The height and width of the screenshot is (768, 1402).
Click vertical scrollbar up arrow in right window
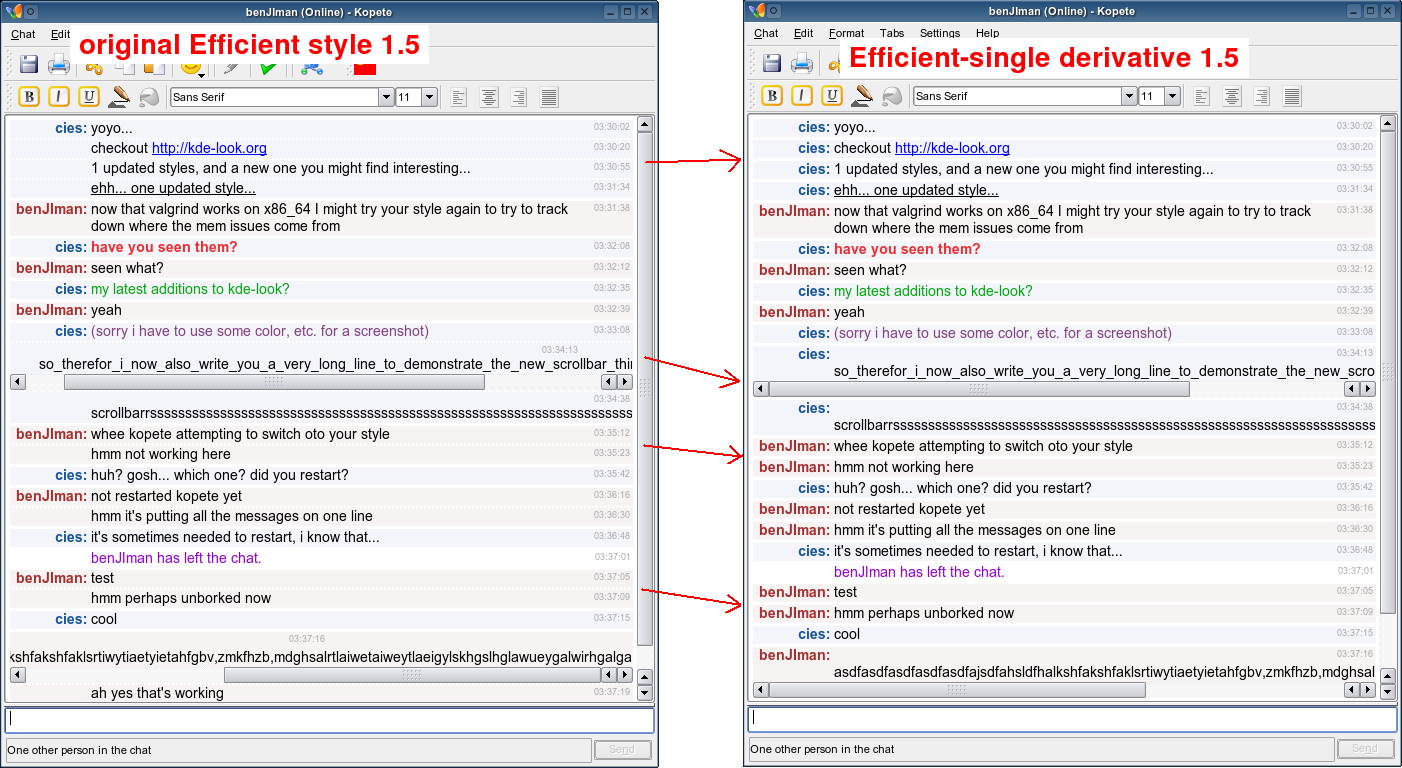[x=1388, y=124]
